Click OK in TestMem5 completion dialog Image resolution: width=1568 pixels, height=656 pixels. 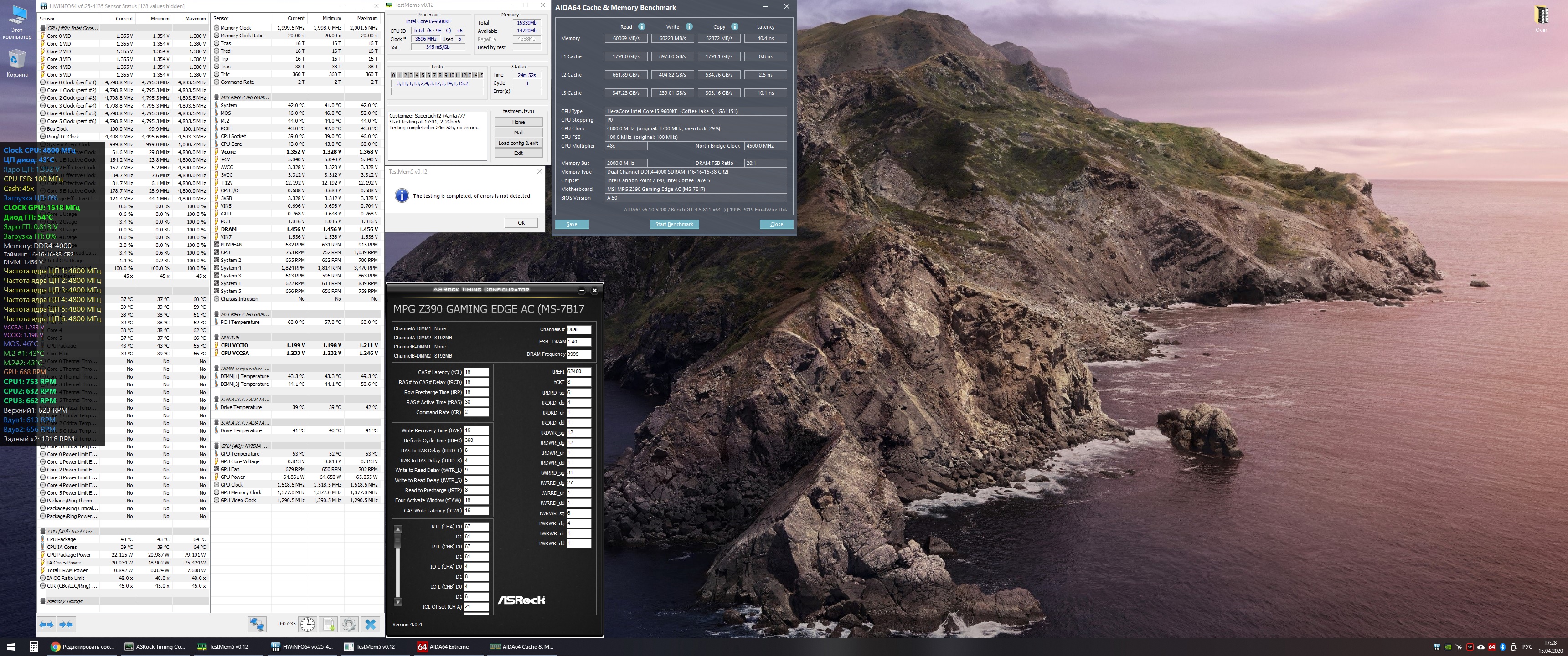coord(521,223)
